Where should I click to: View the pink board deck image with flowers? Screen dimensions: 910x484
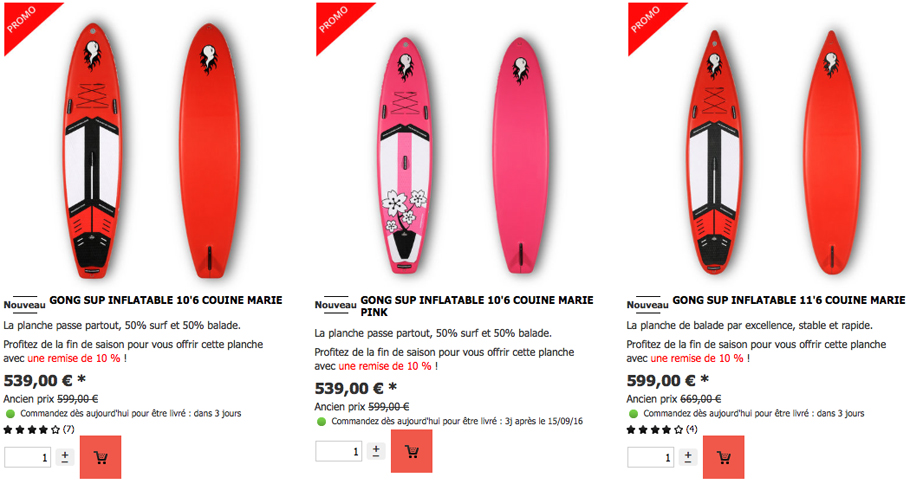click(x=405, y=156)
